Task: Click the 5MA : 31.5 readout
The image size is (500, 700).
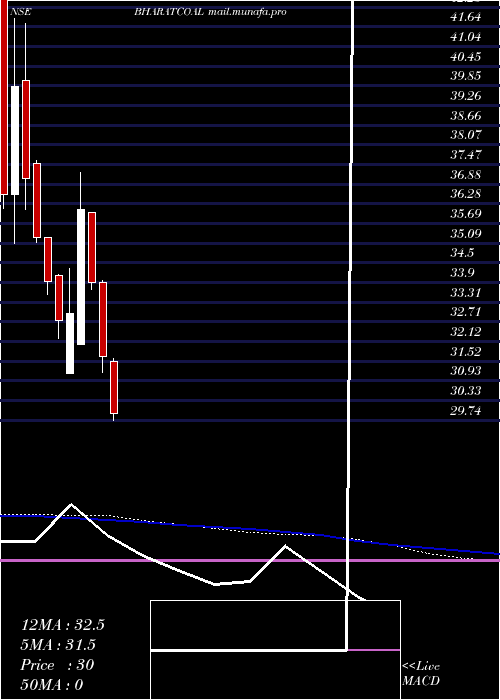Action: [x=58, y=645]
